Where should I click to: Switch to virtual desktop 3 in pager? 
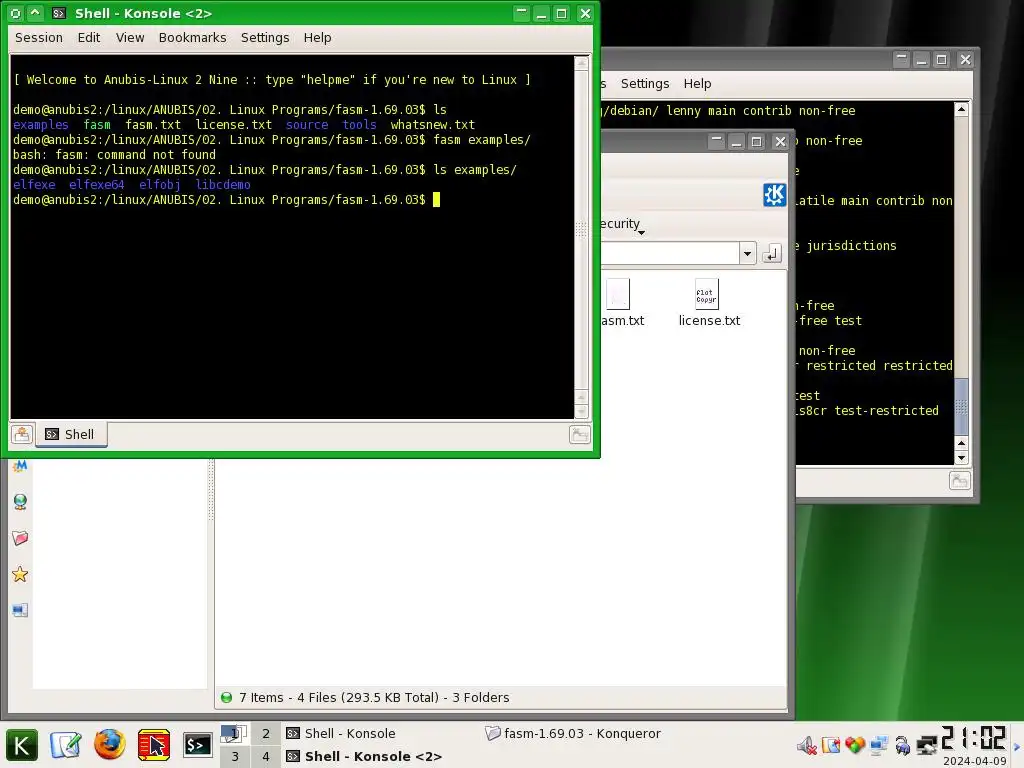[x=234, y=756]
